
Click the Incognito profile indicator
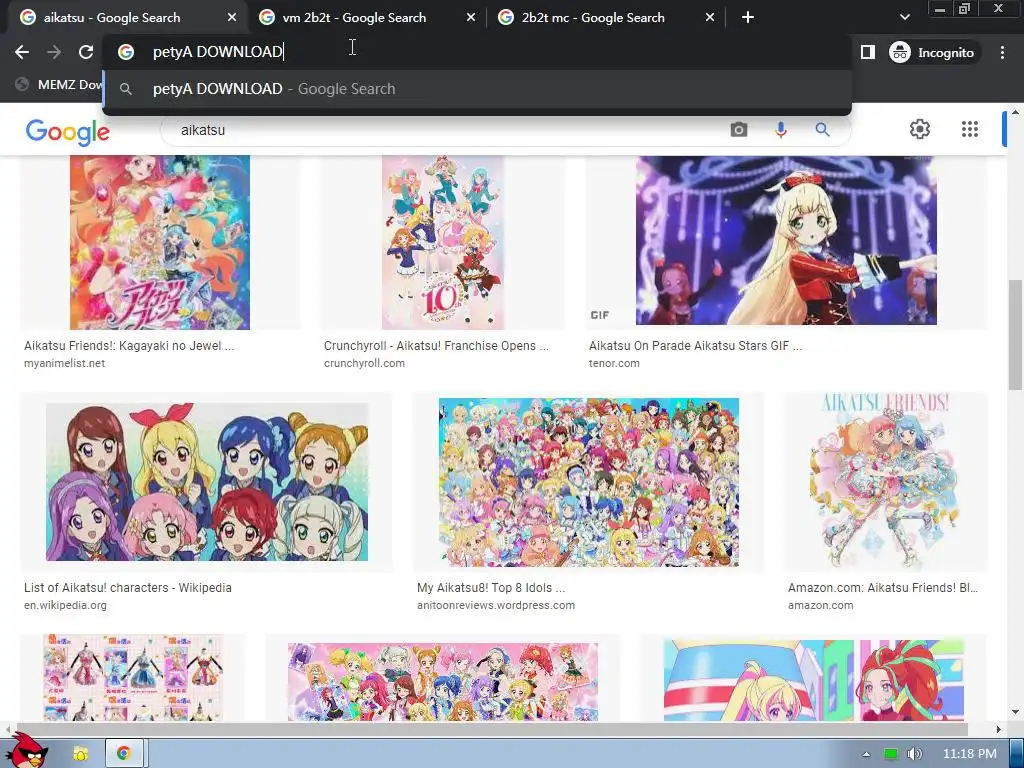pyautogui.click(x=932, y=52)
